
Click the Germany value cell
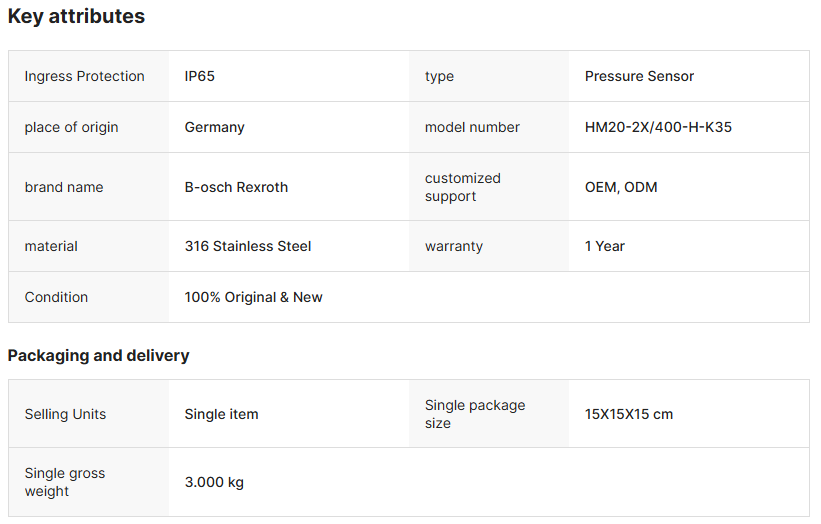(214, 127)
